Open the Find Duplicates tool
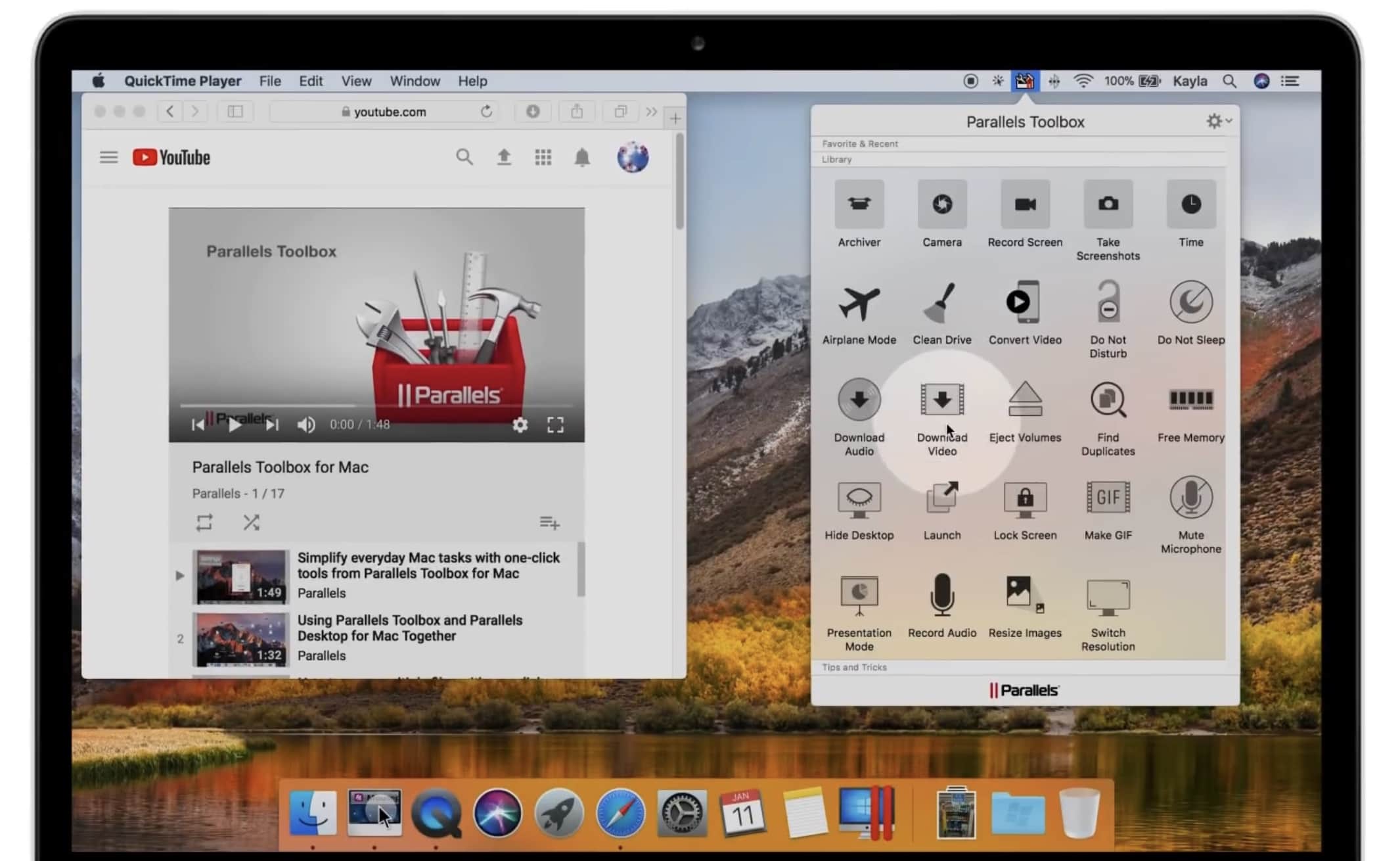 [x=1108, y=400]
